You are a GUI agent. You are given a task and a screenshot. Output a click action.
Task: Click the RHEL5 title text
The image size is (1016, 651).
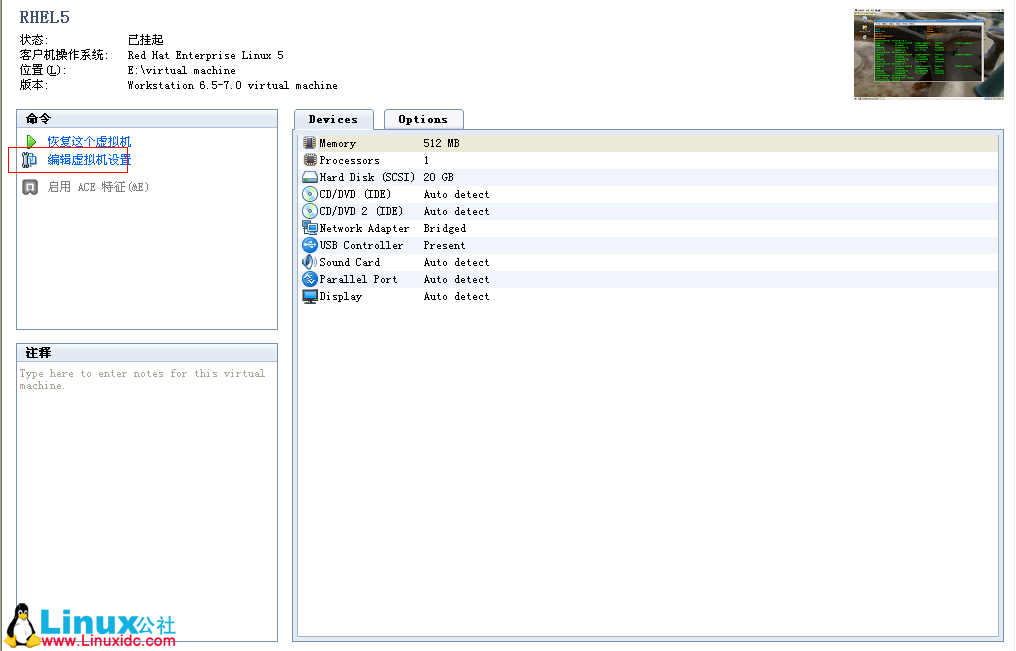(x=45, y=17)
